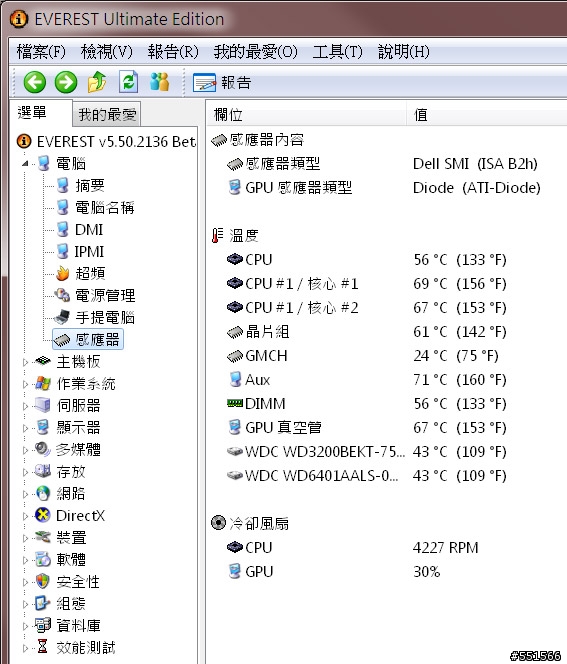567x664 pixels.
Task: Expand the 作業系統 tree node
Action: [25, 384]
